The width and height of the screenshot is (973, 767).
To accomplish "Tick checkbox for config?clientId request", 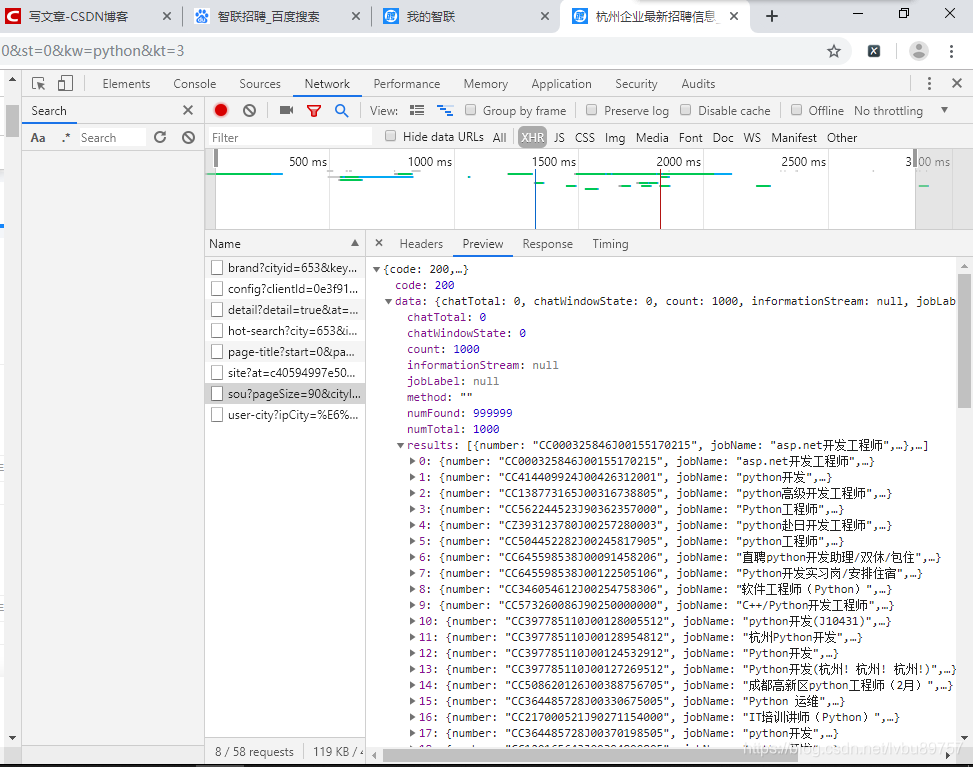I will coord(217,289).
